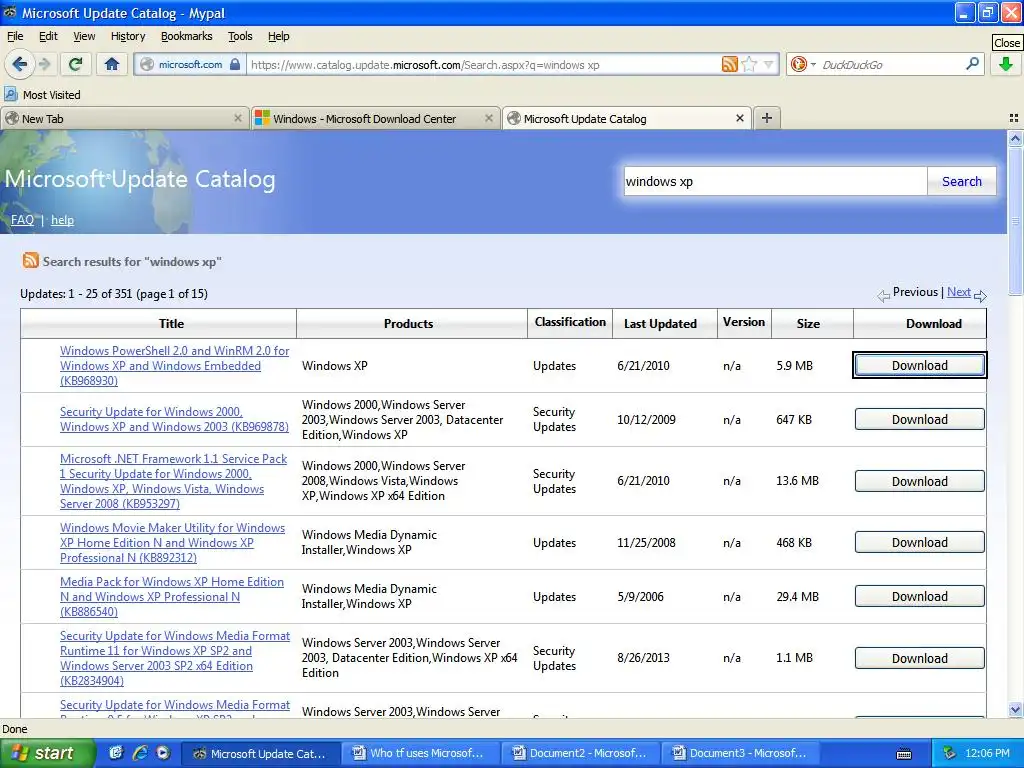Download the 647 KB security update

click(x=920, y=419)
